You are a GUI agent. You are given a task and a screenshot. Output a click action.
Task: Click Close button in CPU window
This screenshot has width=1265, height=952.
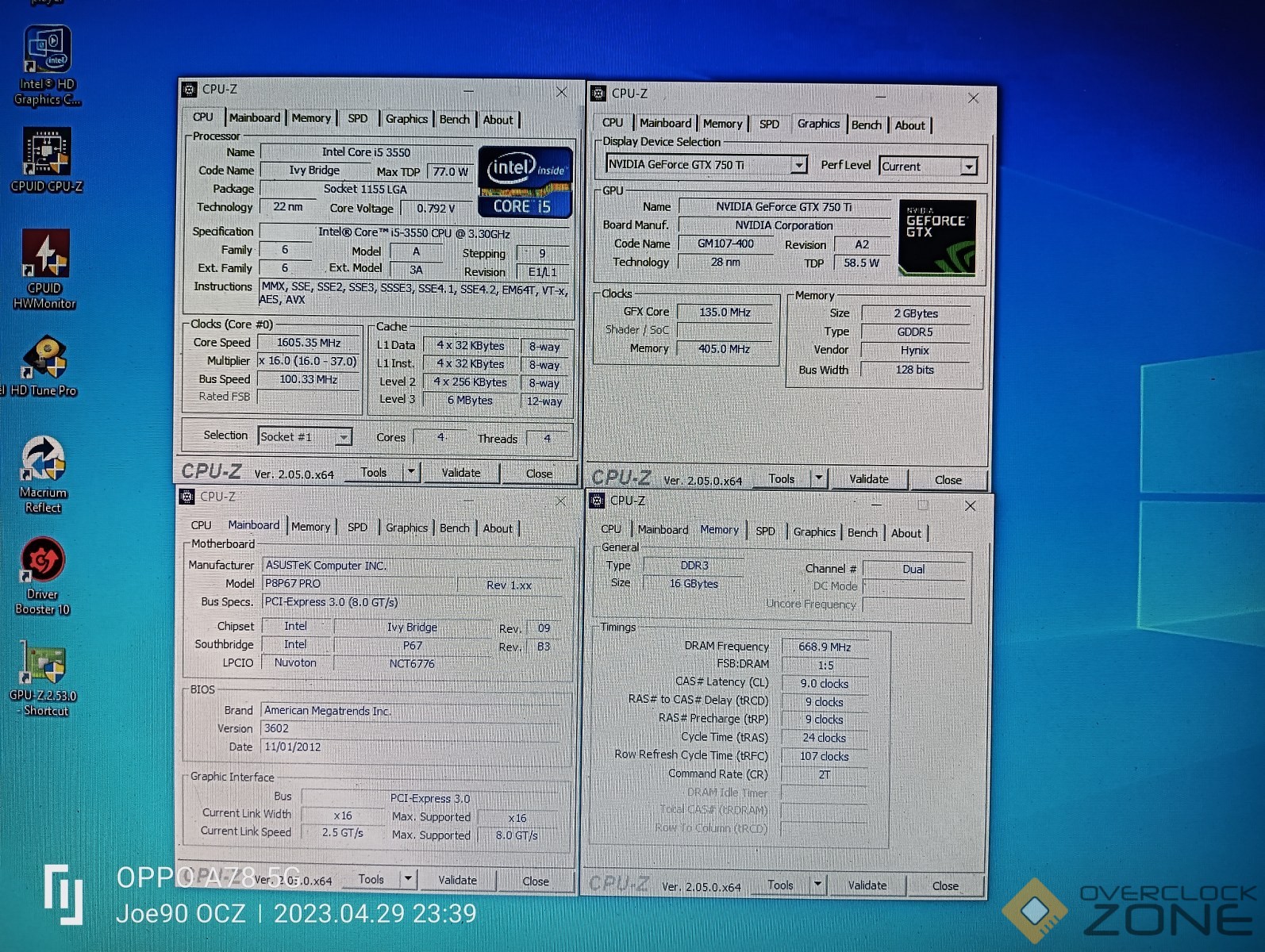(540, 474)
